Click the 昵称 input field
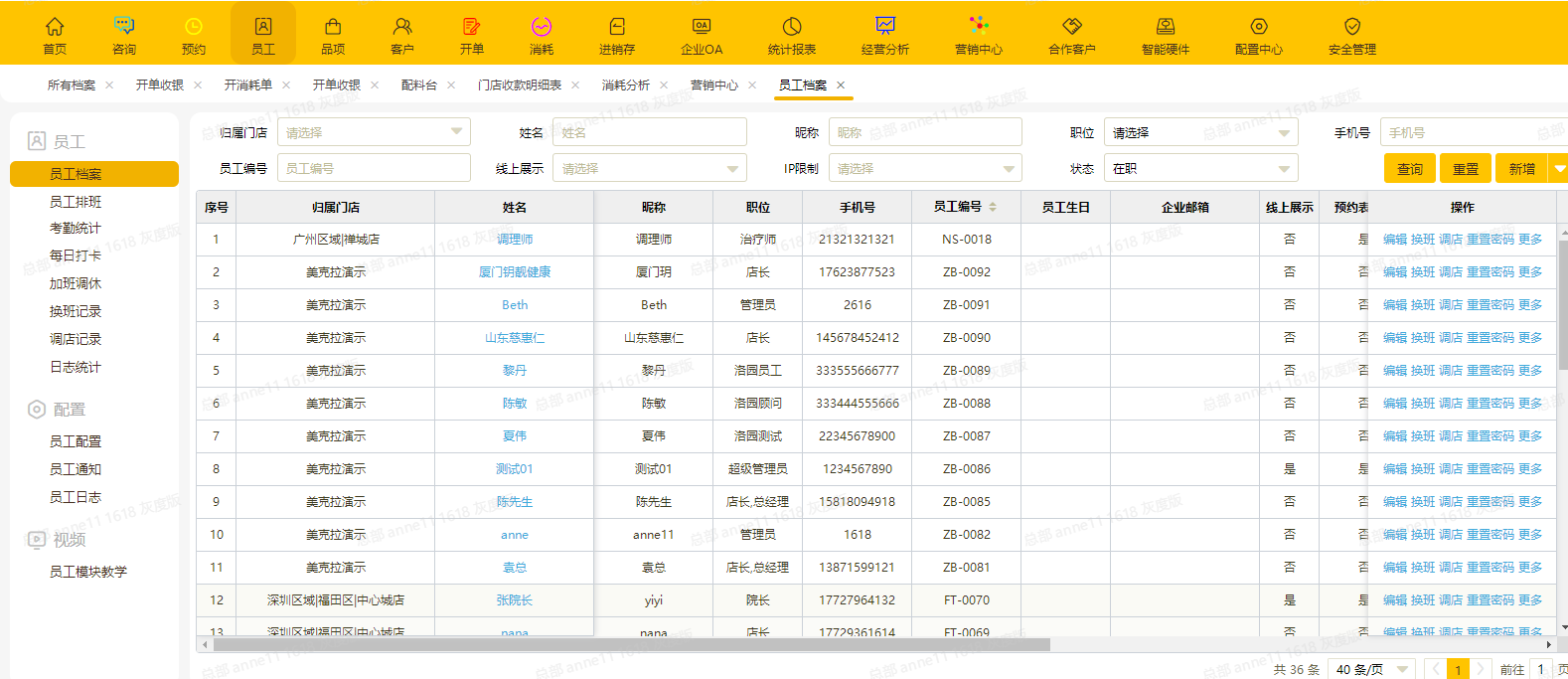This screenshot has width=1568, height=679. [x=925, y=132]
